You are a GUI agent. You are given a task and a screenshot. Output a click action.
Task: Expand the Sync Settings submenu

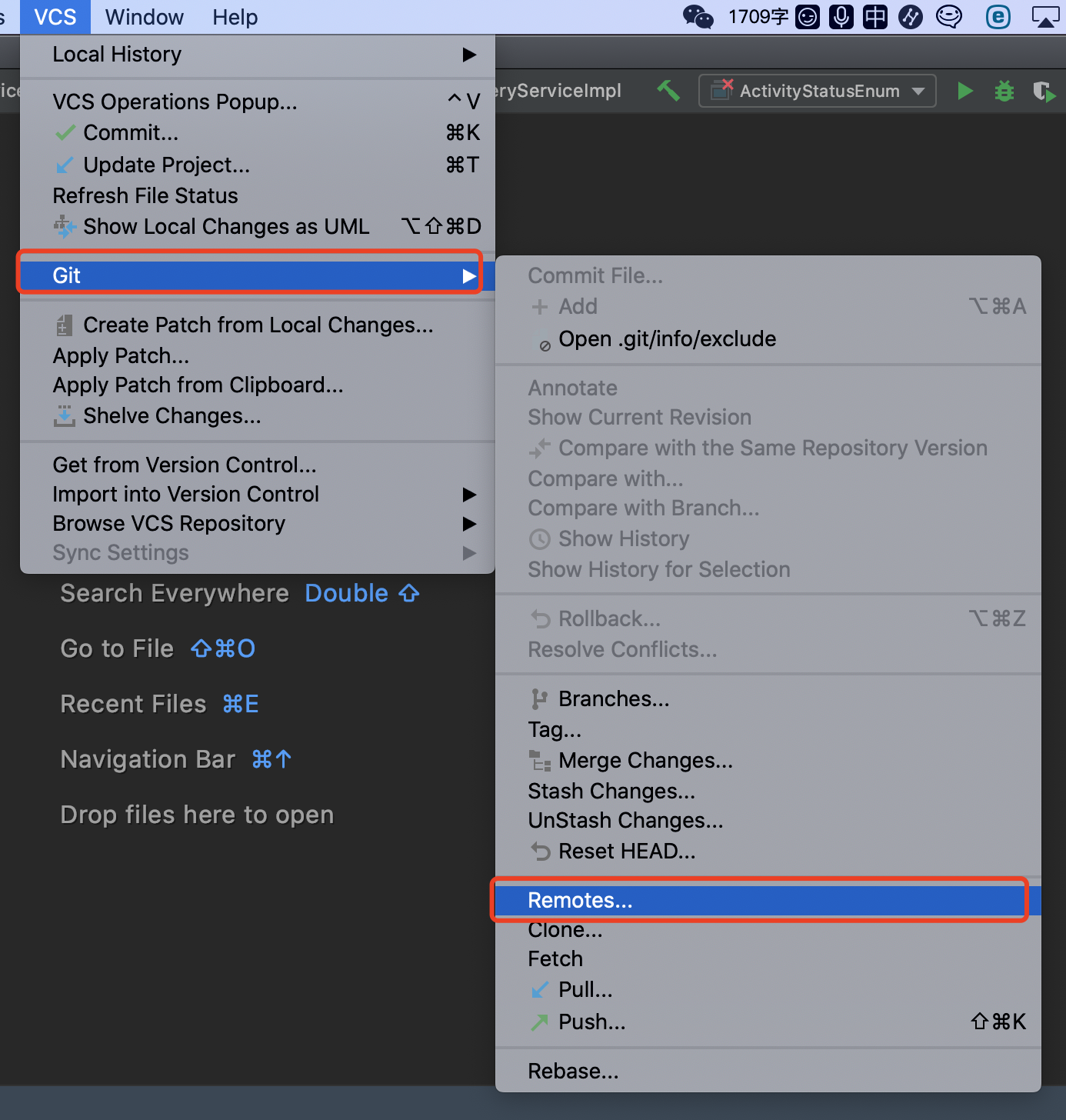258,552
